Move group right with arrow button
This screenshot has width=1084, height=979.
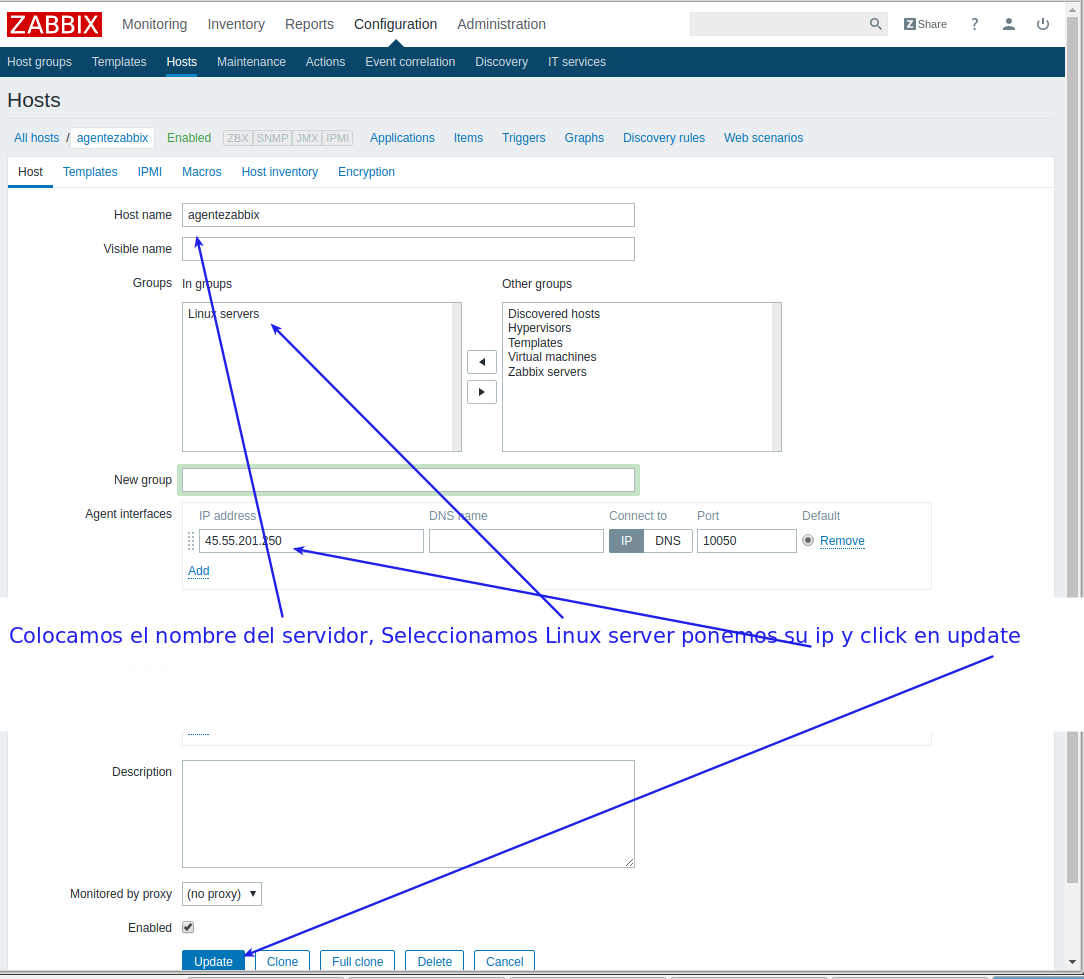[x=482, y=392]
